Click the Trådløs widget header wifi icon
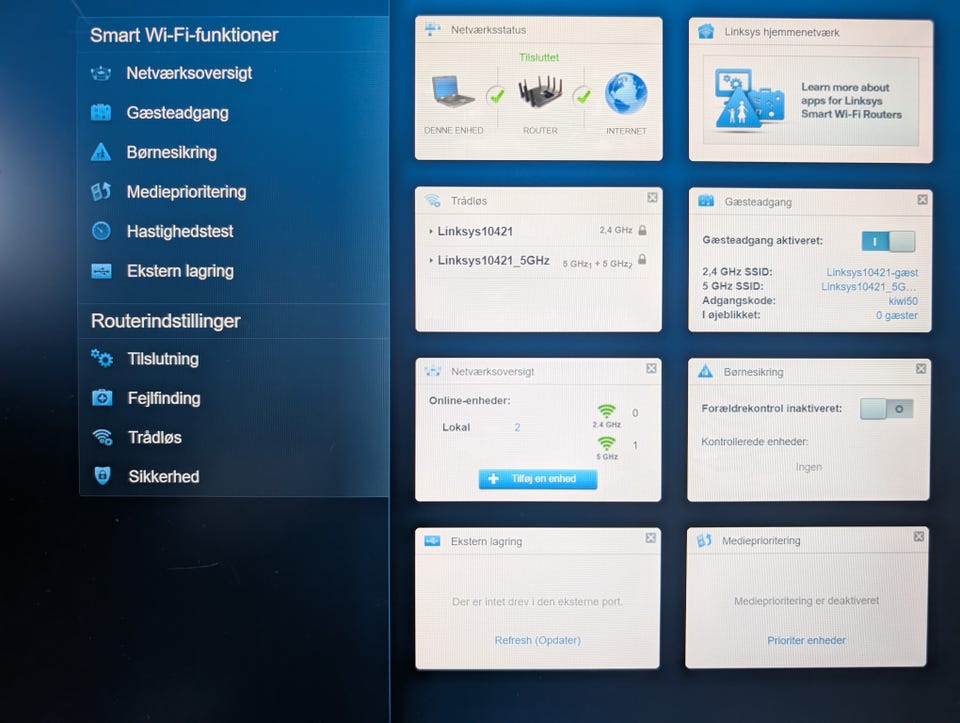Viewport: 960px width, 723px height. [433, 200]
